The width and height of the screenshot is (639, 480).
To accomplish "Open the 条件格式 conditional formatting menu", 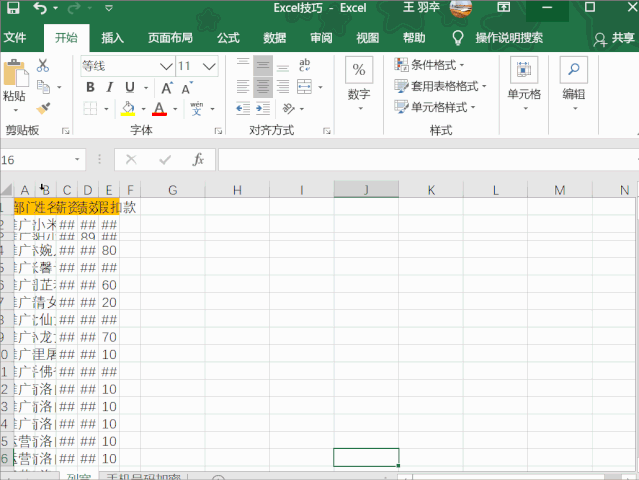I will pyautogui.click(x=430, y=64).
